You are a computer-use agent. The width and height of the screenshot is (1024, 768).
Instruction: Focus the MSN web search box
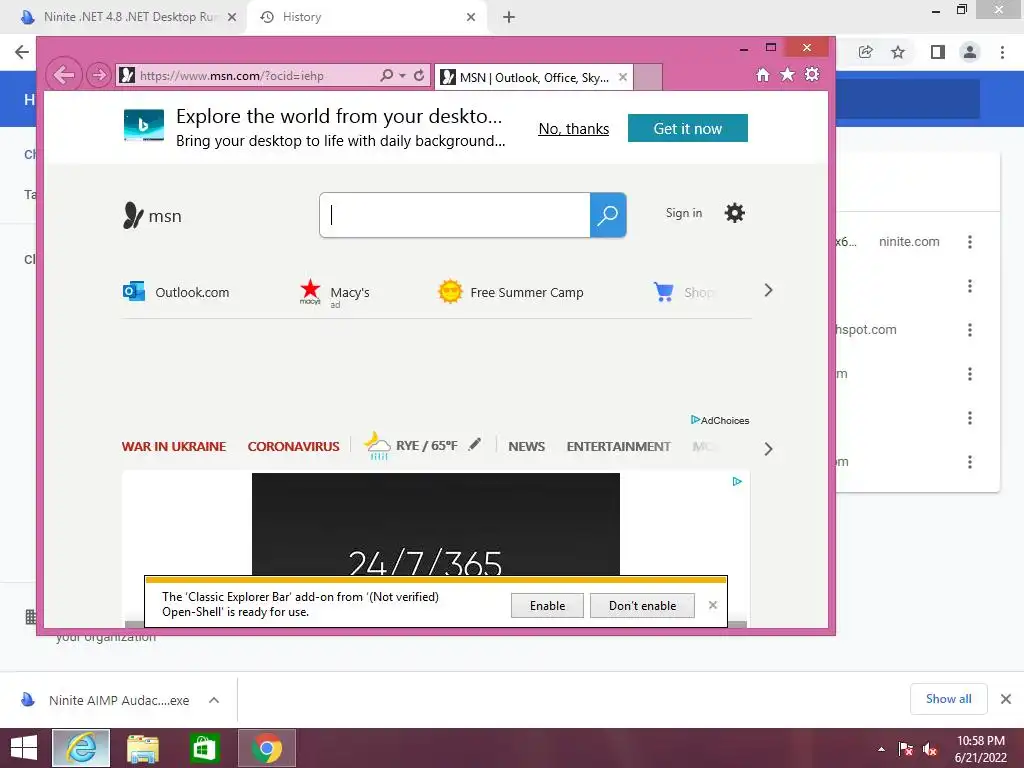455,215
